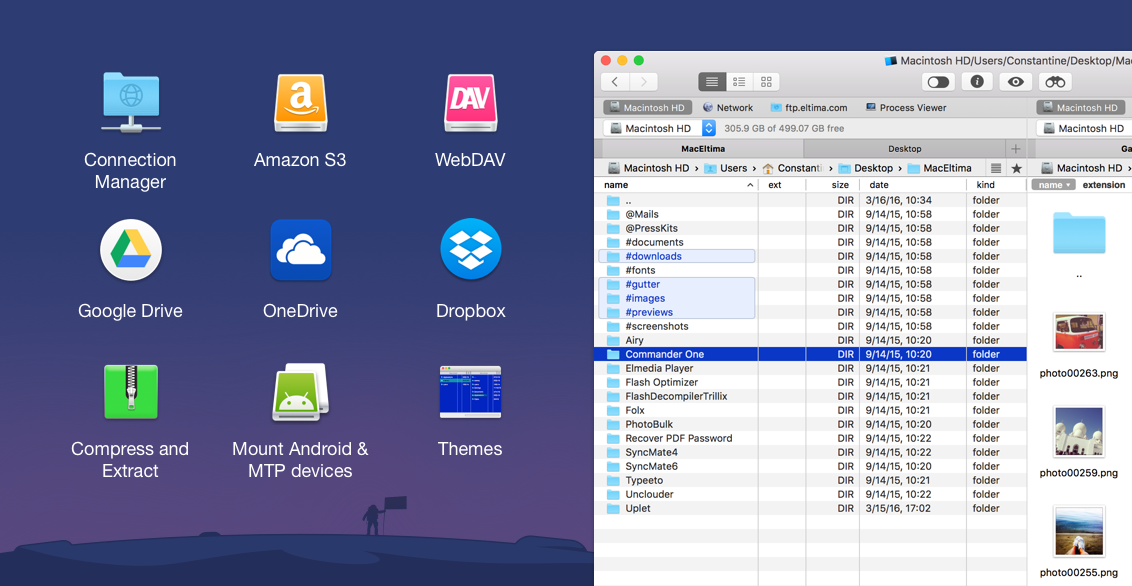
Task: Click Macintosh HD in left breadcrumb path
Action: [649, 168]
